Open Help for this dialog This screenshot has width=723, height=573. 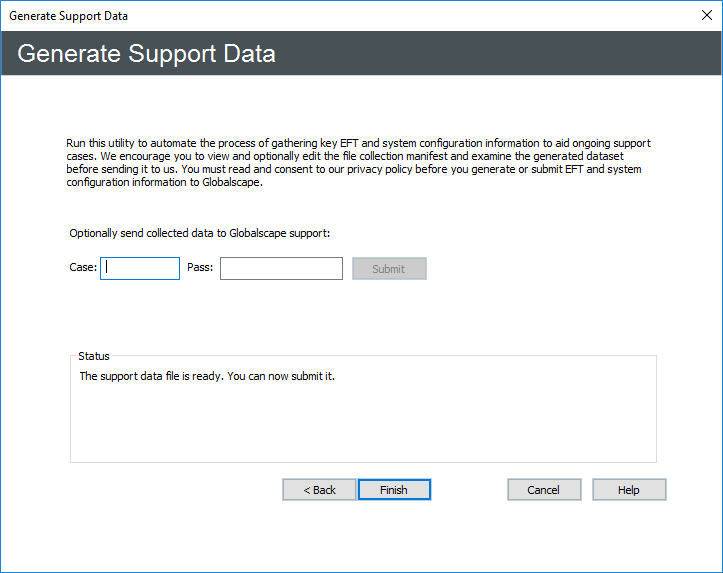628,490
